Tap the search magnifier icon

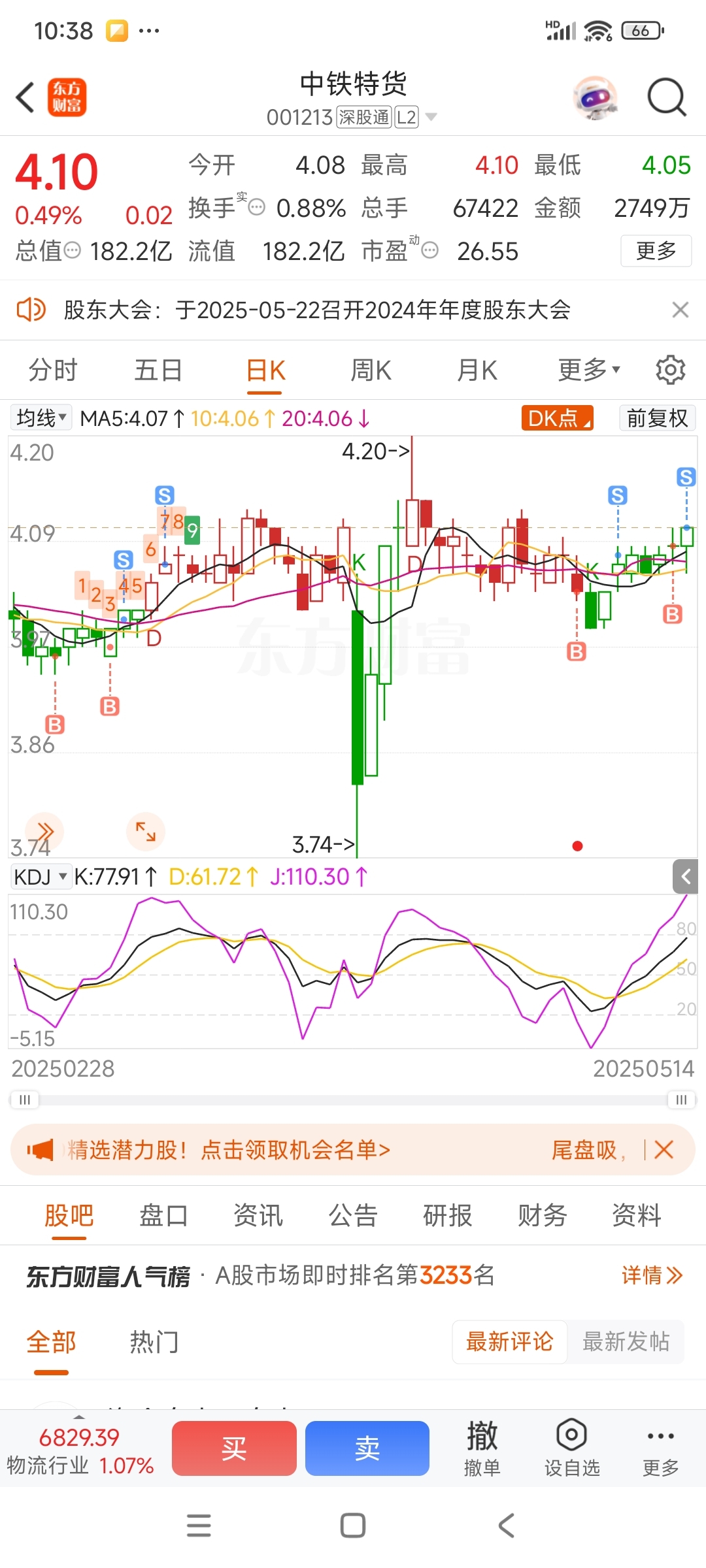[x=666, y=98]
